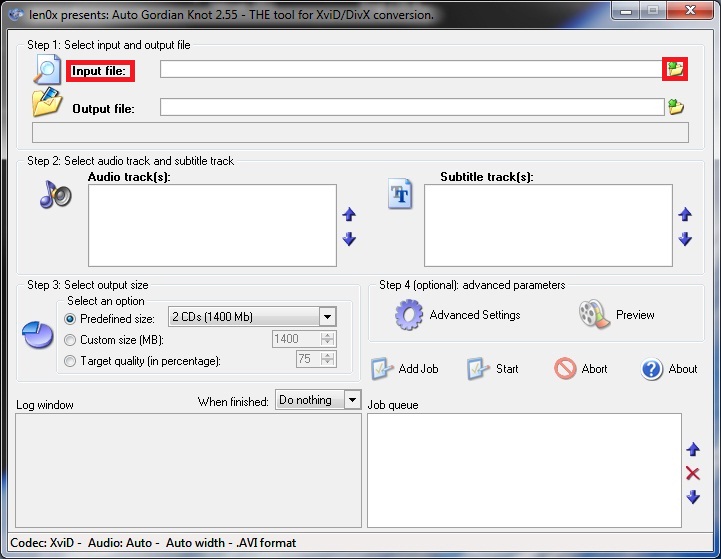Click the Input file: label
Image resolution: width=721 pixels, height=559 pixels.
(x=99, y=71)
